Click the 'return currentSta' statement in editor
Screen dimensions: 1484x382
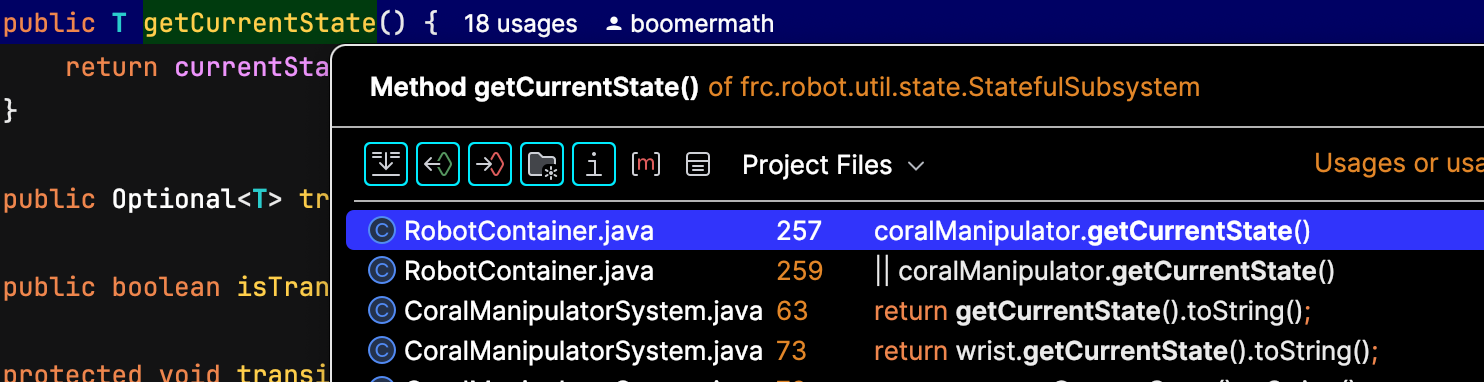198,68
